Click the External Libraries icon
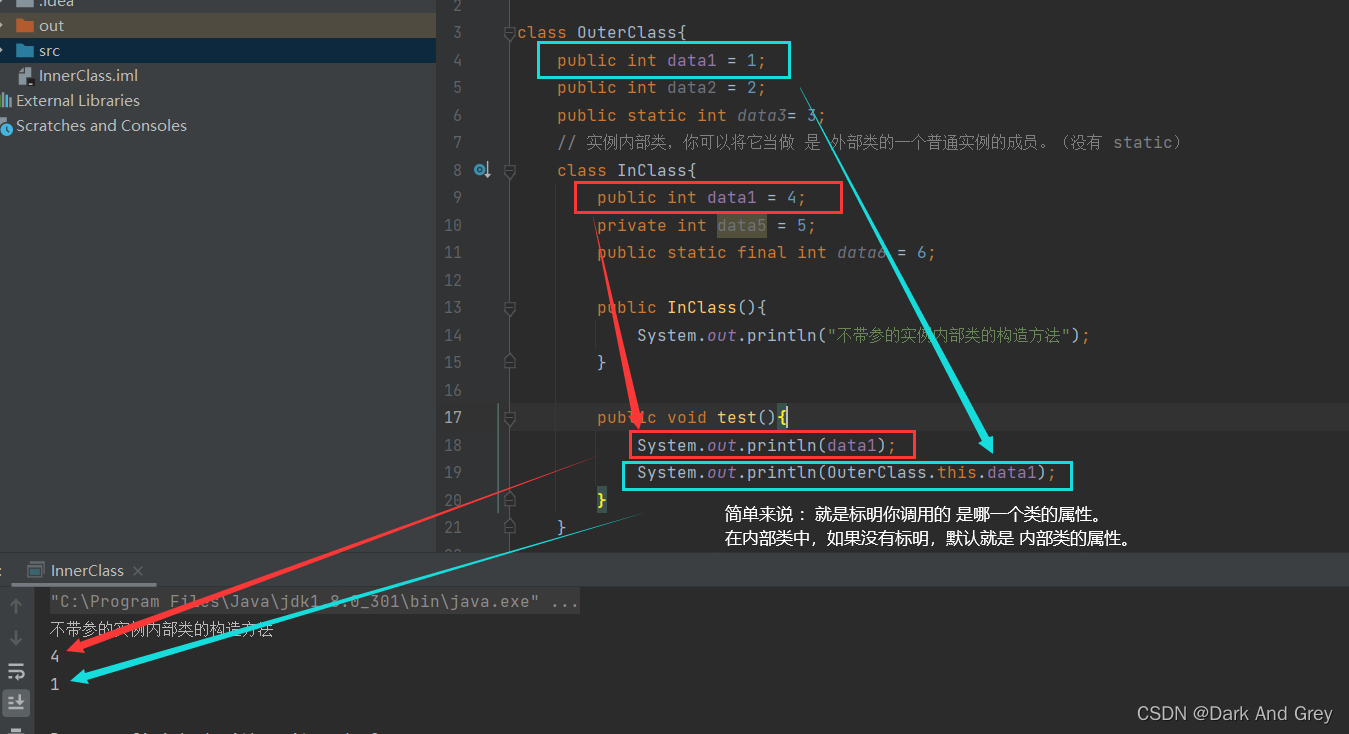This screenshot has height=734, width=1349. pos(7,101)
